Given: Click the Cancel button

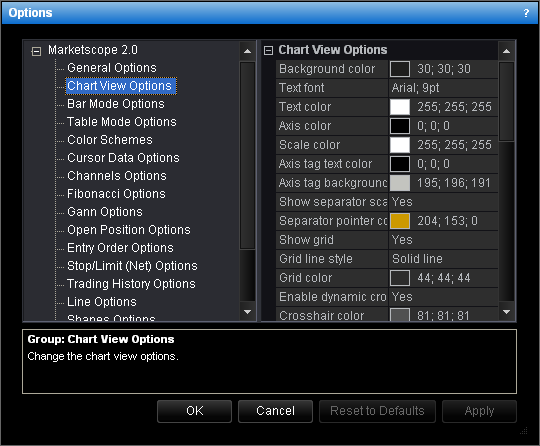Looking at the screenshot, I should [x=276, y=411].
